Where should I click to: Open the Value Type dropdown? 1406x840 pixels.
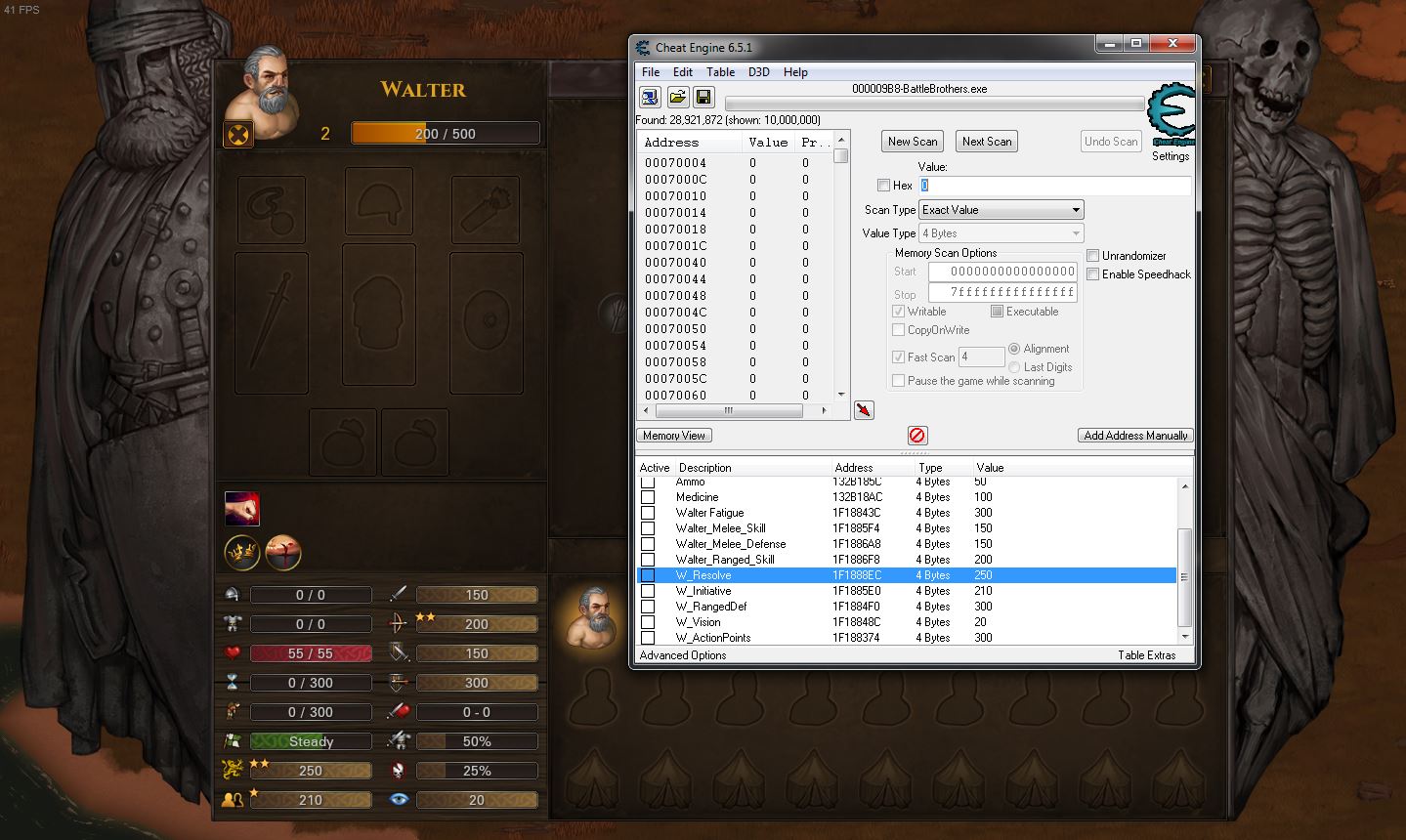(1001, 233)
